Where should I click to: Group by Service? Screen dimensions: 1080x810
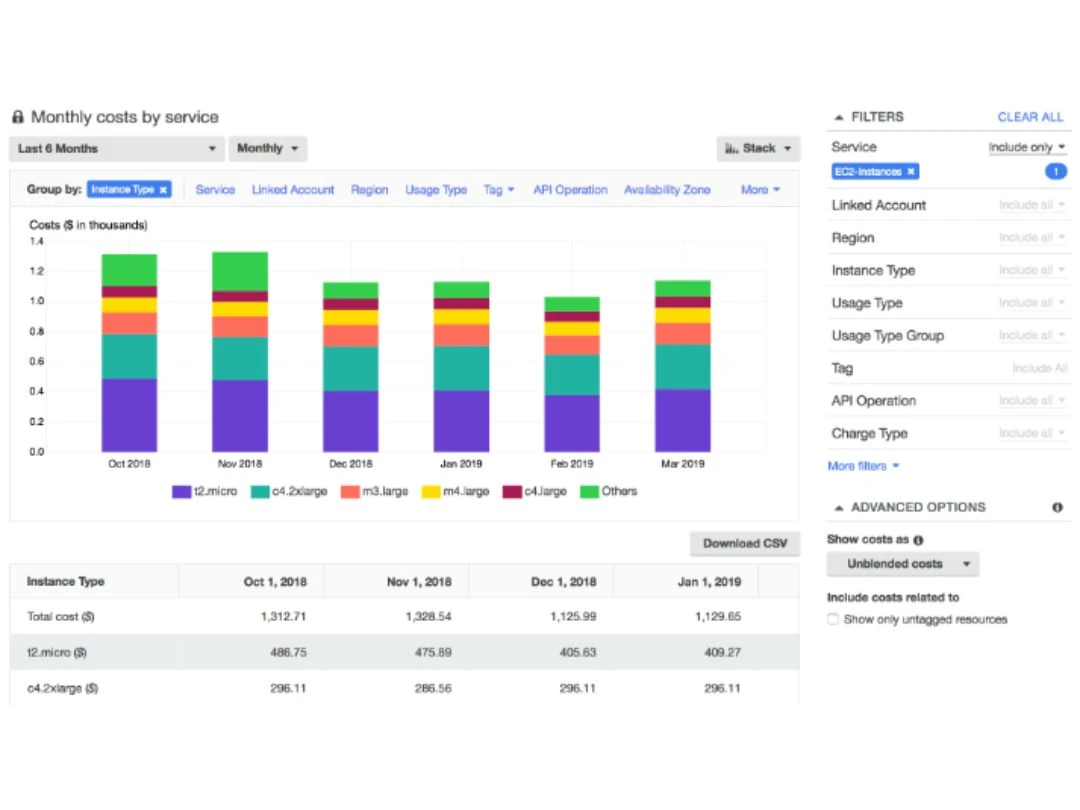tap(215, 190)
